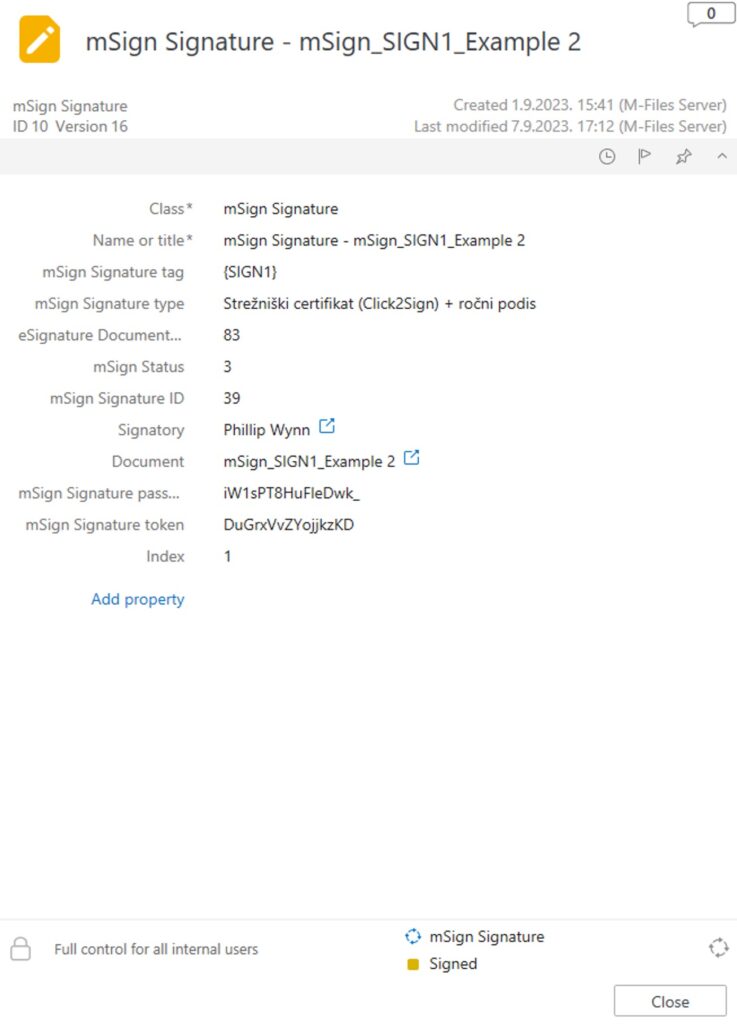737x1024 pixels.
Task: Open Phillip Wynn in a new window icon
Action: [327, 426]
